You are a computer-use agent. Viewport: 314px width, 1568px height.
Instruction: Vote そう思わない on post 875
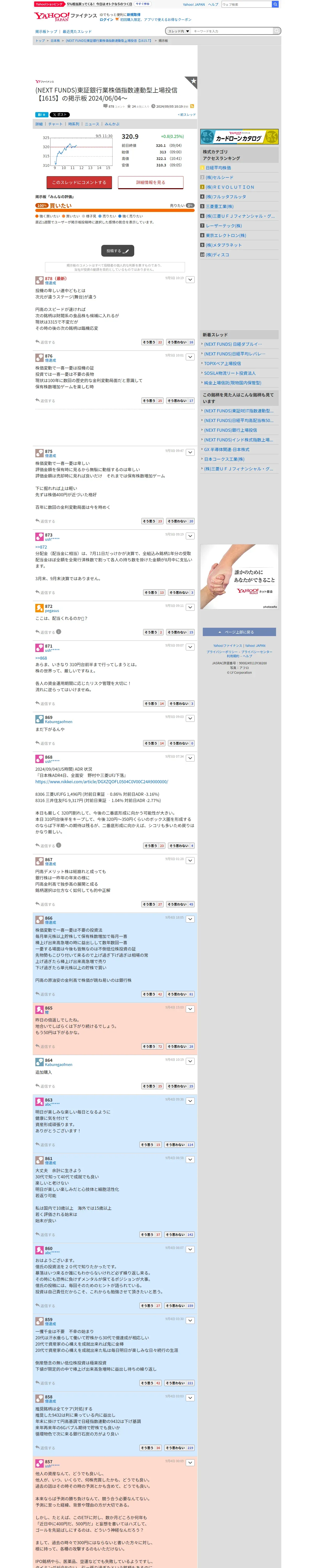coord(181,521)
